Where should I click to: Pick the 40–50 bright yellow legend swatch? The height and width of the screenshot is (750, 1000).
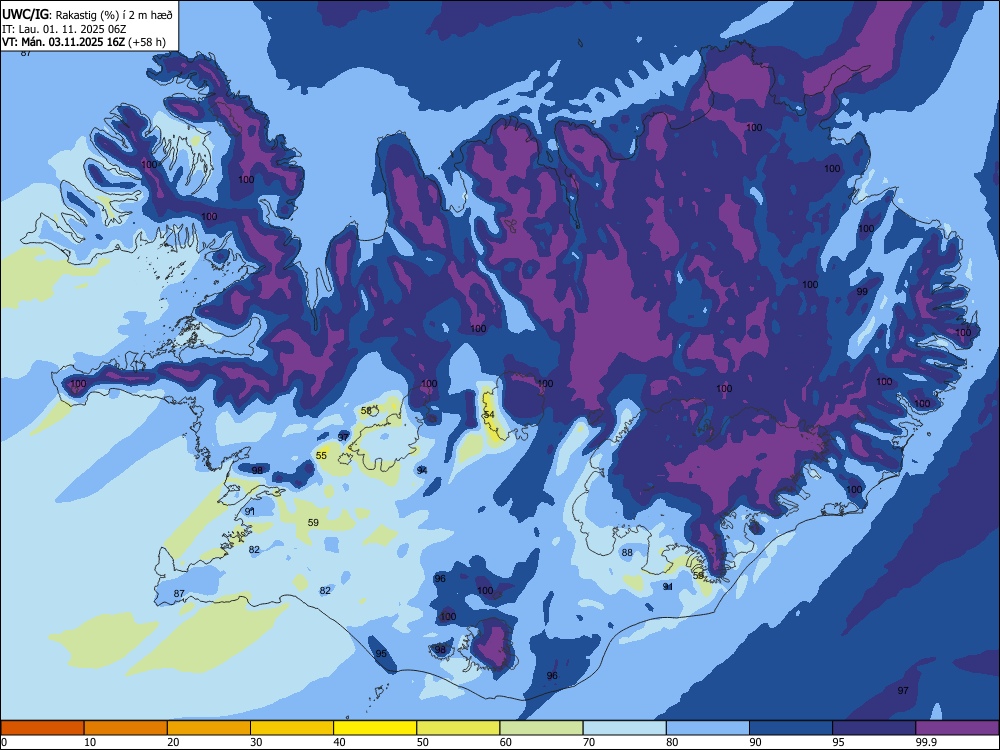pyautogui.click(x=375, y=728)
